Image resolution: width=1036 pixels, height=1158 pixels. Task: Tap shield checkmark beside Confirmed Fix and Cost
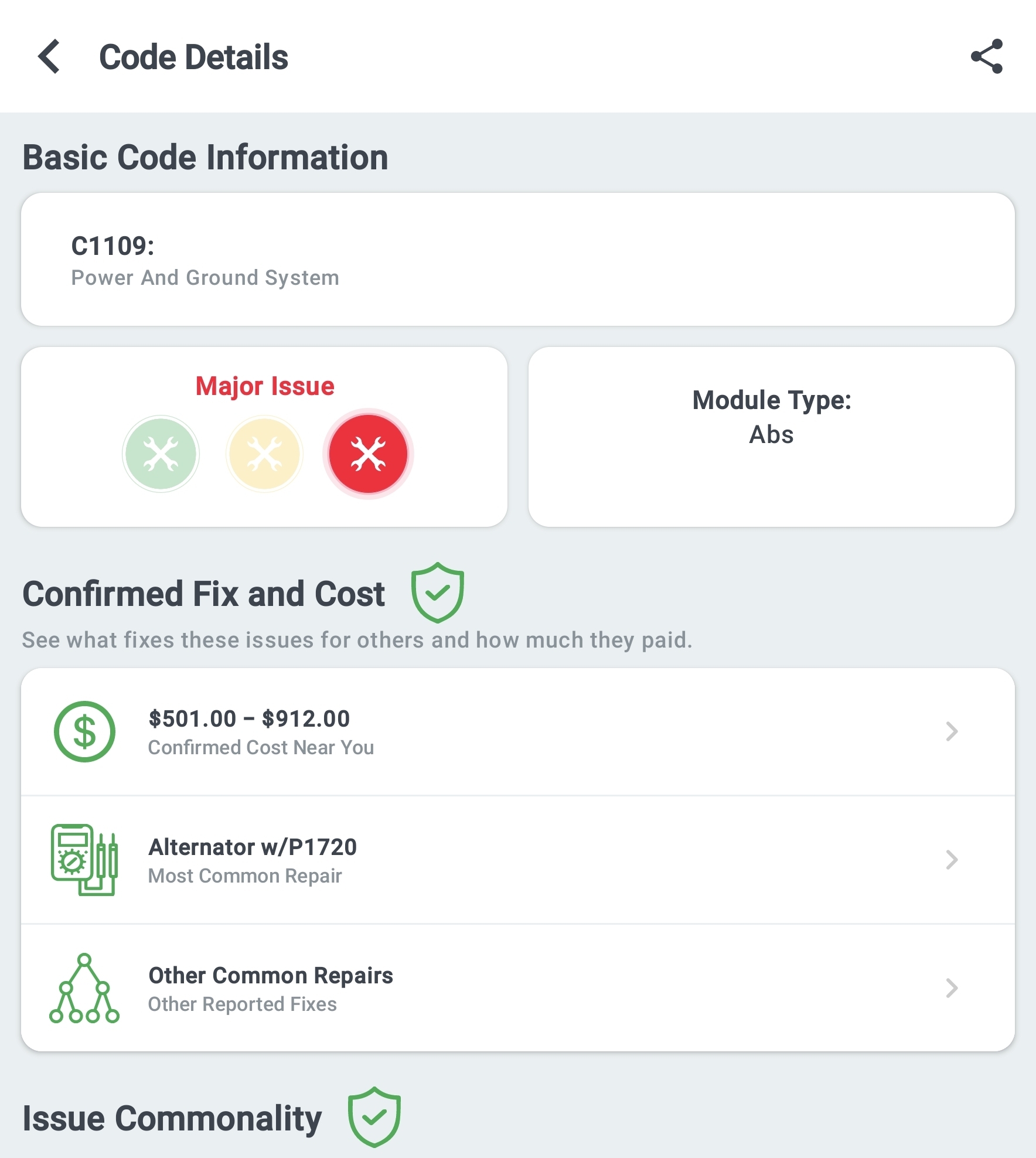[x=437, y=592]
